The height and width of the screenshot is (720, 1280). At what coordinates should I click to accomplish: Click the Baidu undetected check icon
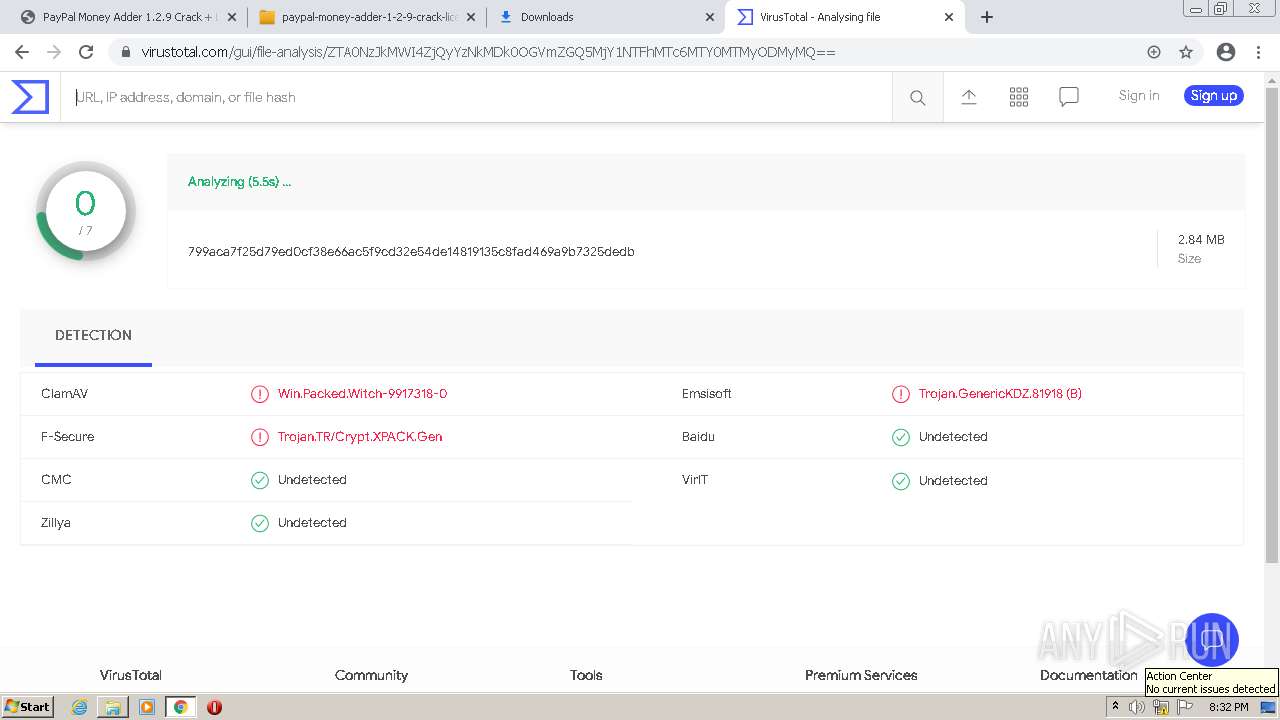click(x=901, y=437)
